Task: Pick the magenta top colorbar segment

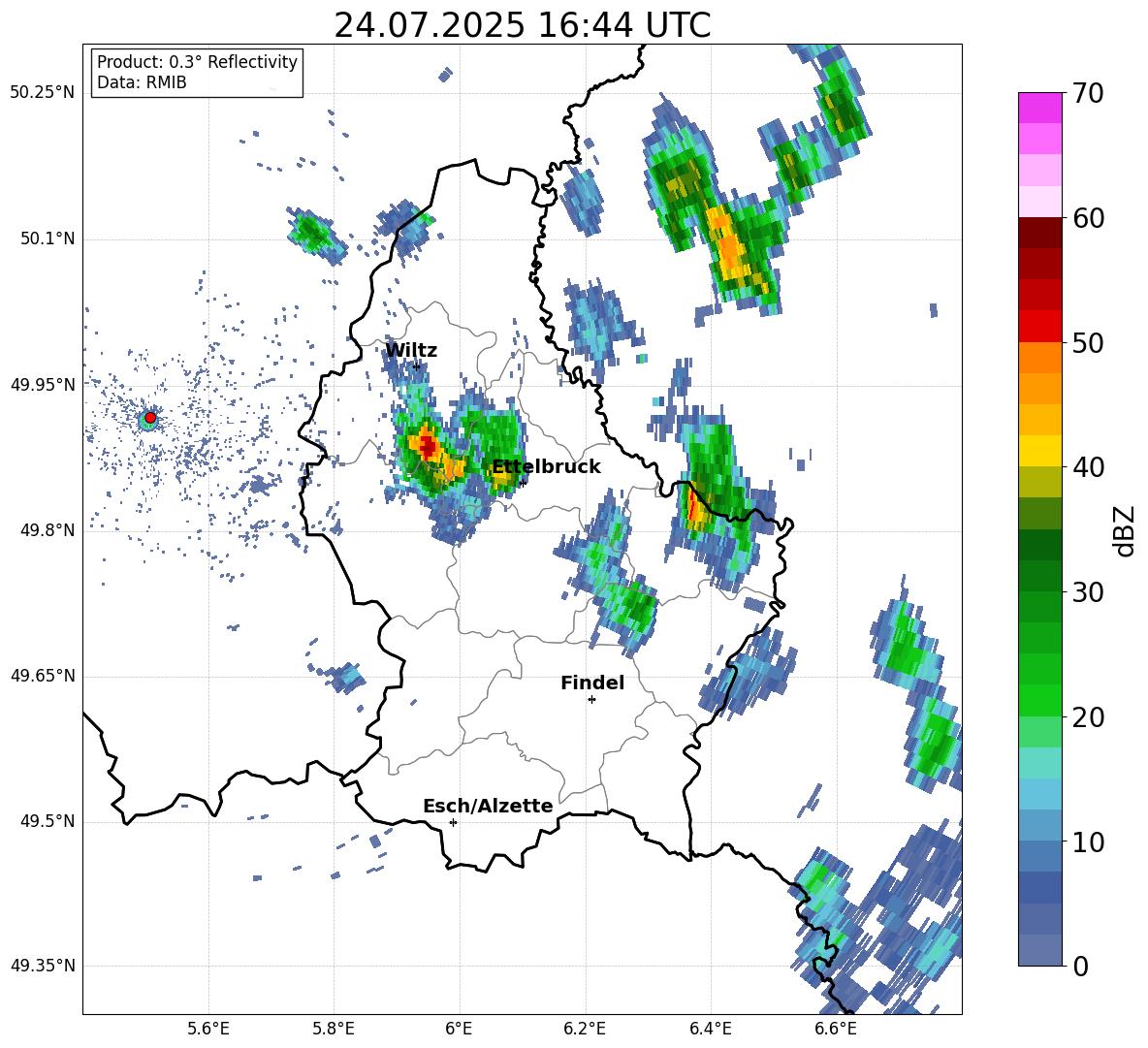Action: point(1039,108)
